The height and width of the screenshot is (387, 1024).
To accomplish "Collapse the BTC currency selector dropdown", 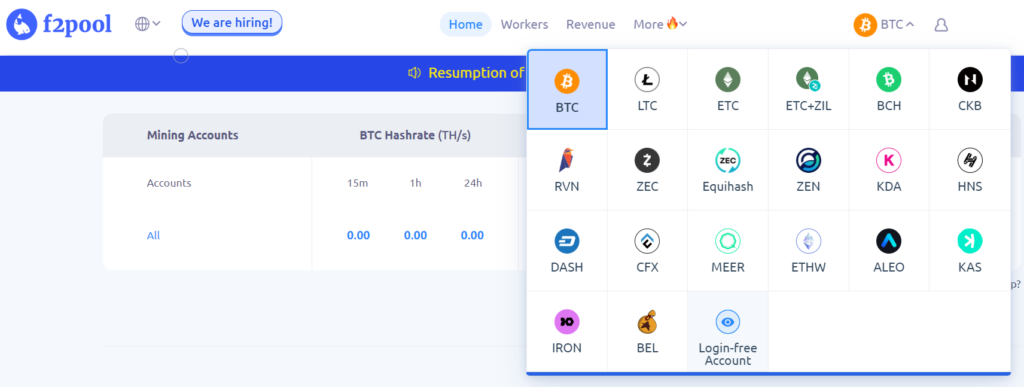I will (x=884, y=25).
